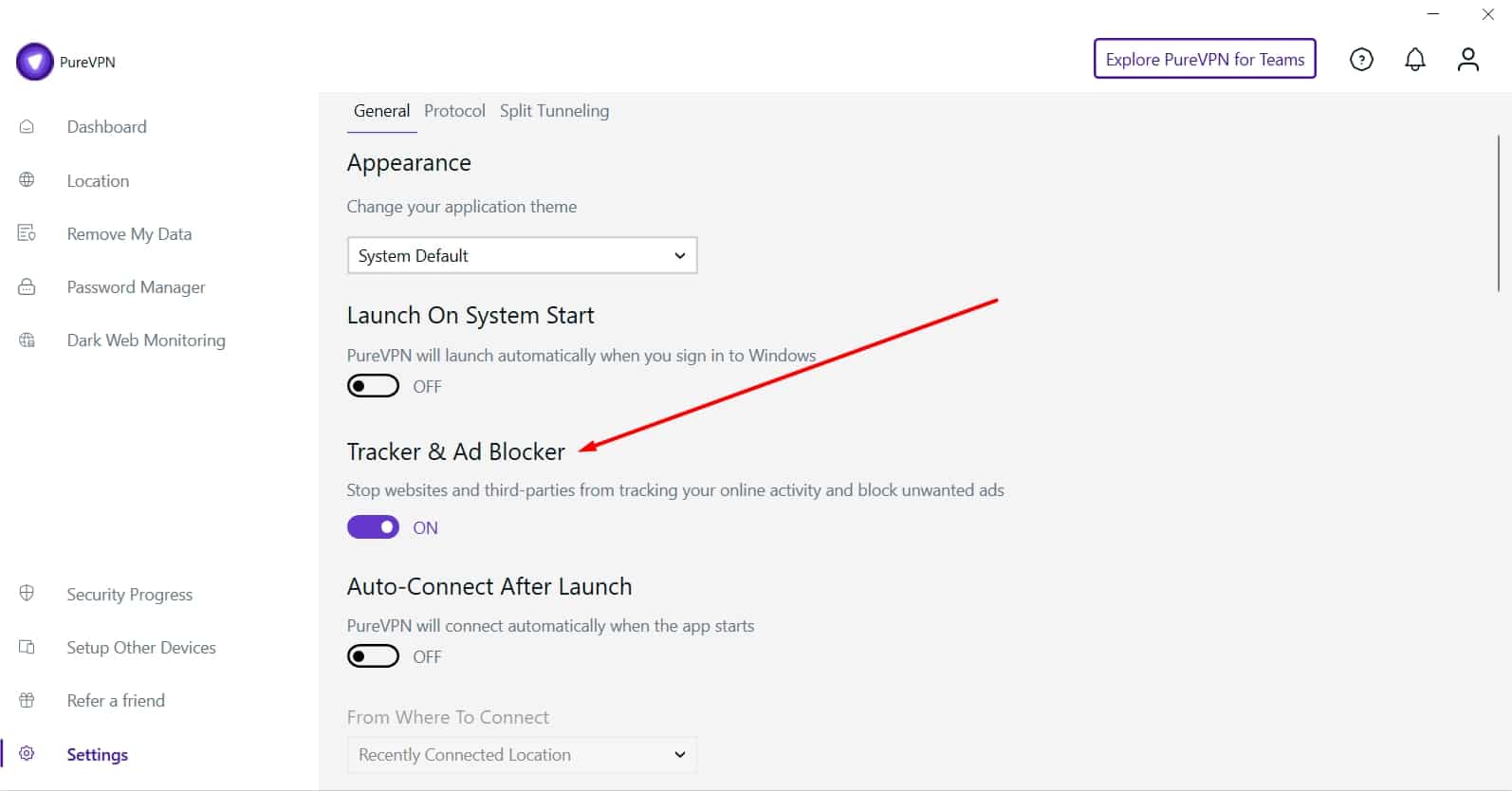The image size is (1512, 791).
Task: Click the Appearance heading
Action: pos(409,163)
